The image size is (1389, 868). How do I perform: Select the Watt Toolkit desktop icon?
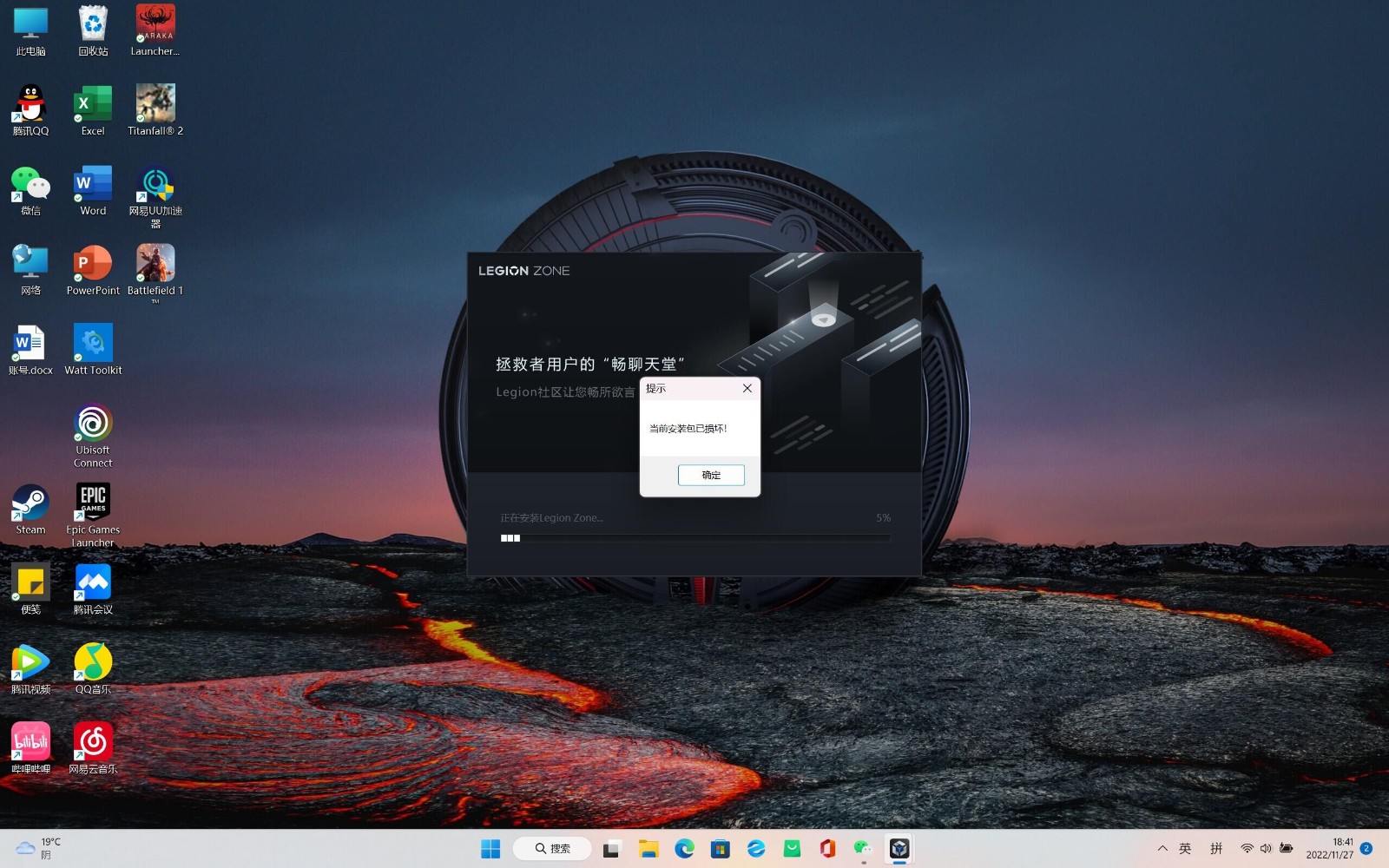(93, 351)
